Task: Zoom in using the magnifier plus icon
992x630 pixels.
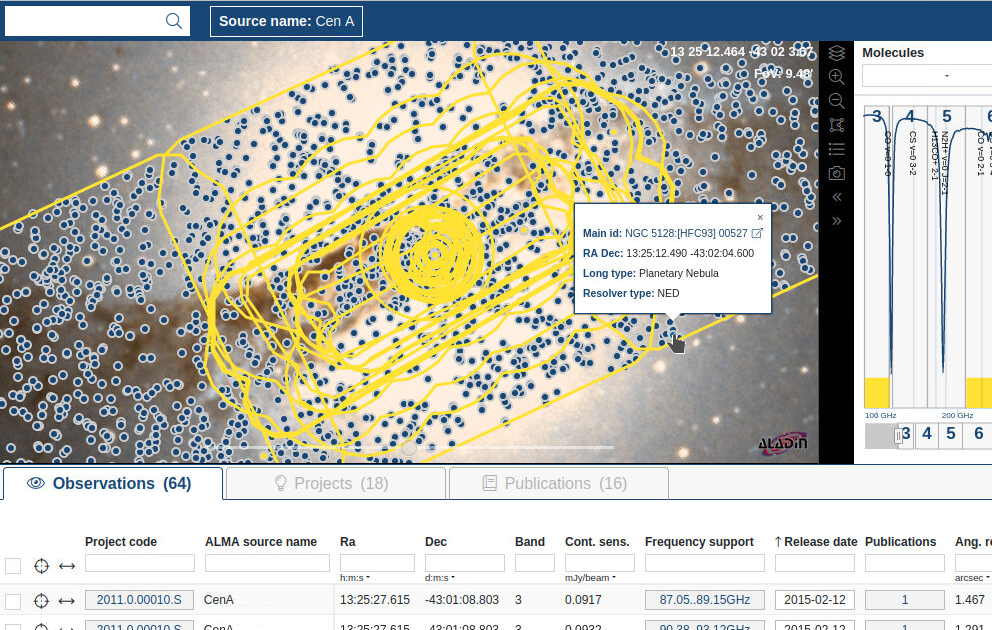Action: (x=836, y=76)
